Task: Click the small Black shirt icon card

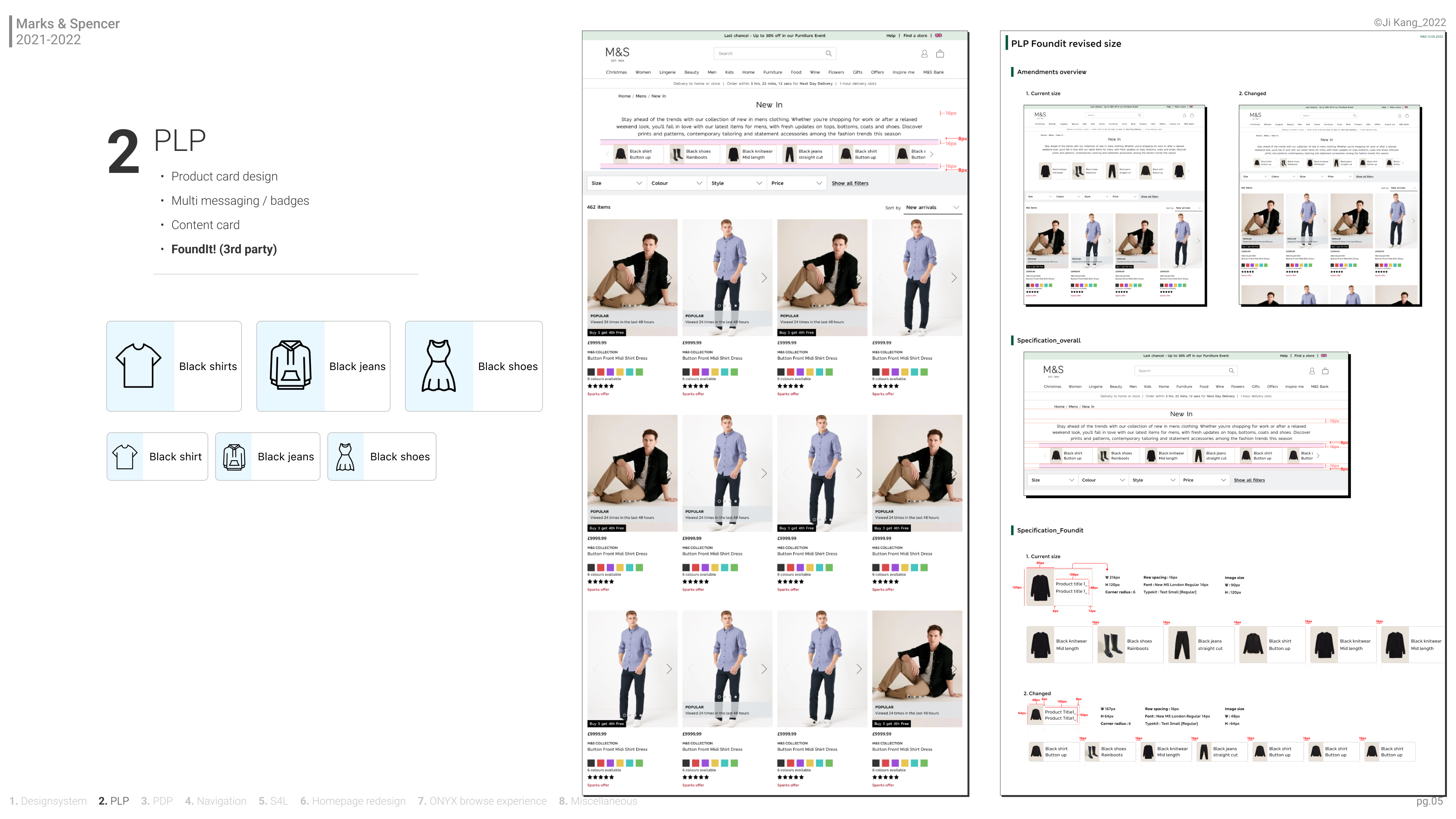Action: (x=157, y=457)
